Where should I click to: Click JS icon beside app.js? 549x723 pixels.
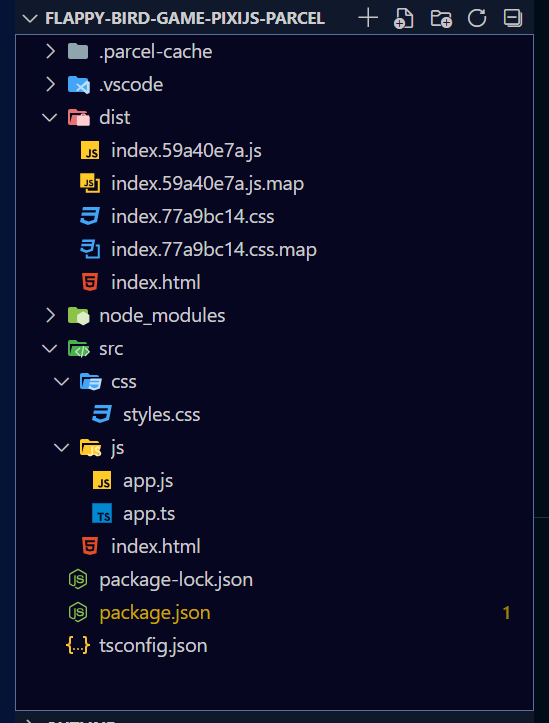[102, 480]
